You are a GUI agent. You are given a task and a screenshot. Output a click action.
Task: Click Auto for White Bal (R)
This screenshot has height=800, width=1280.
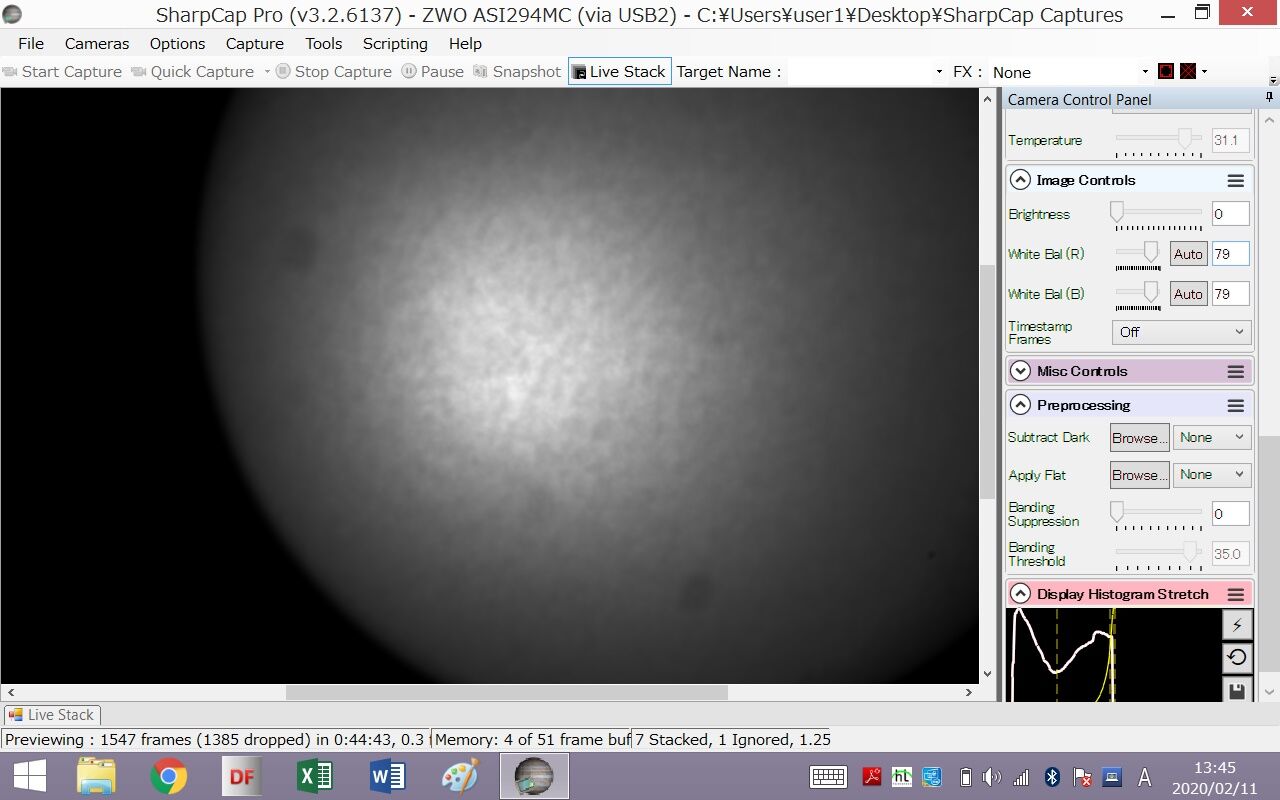1188,254
